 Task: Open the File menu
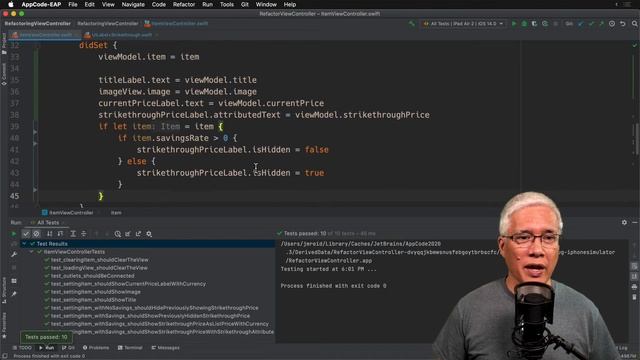click(73, 4)
